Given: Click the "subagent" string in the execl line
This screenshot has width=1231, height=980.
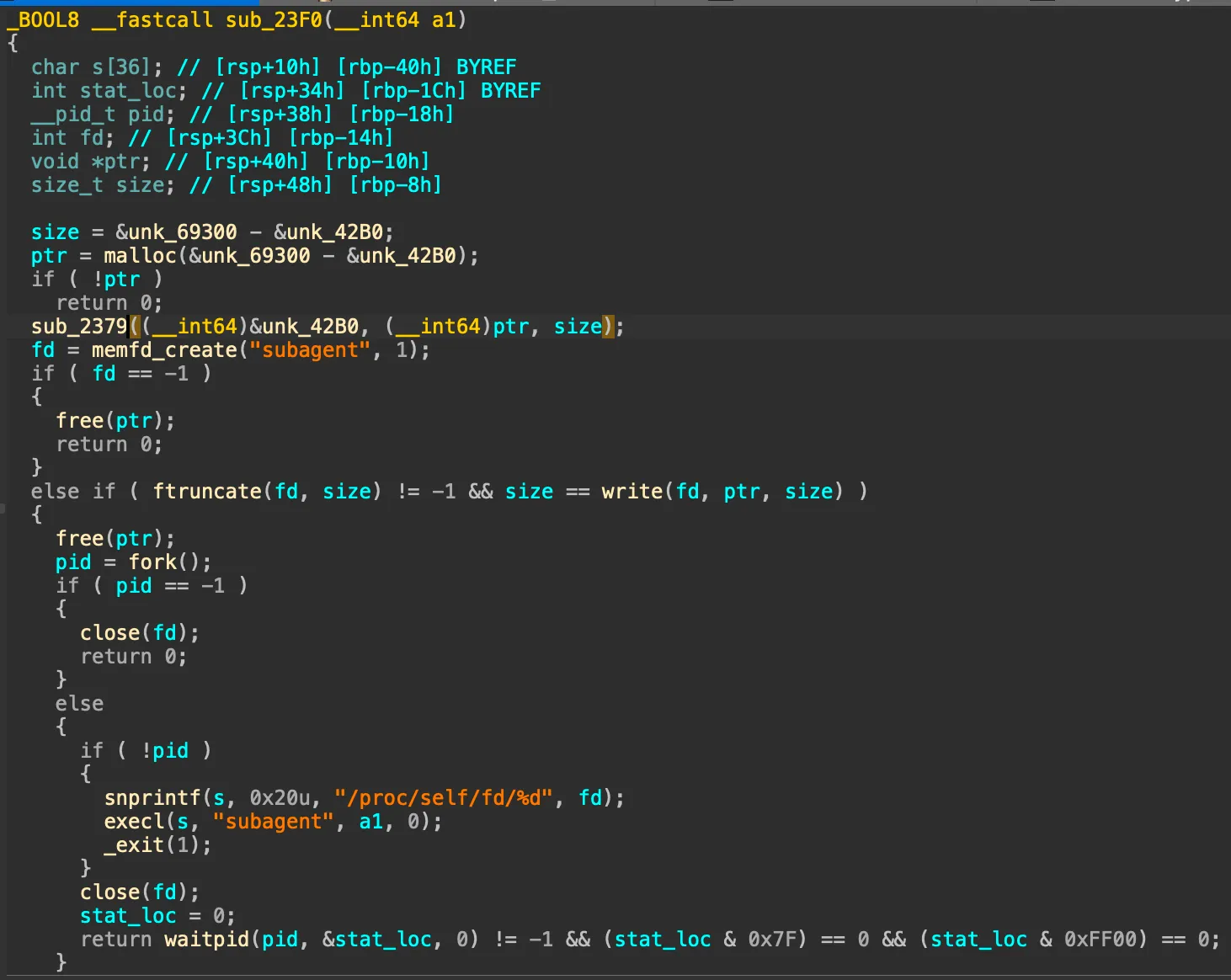Looking at the screenshot, I should tap(274, 821).
